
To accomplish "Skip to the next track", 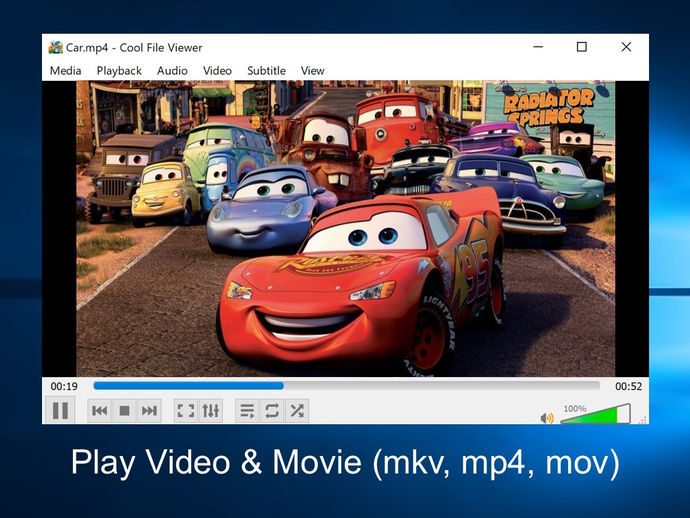I will coord(149,411).
